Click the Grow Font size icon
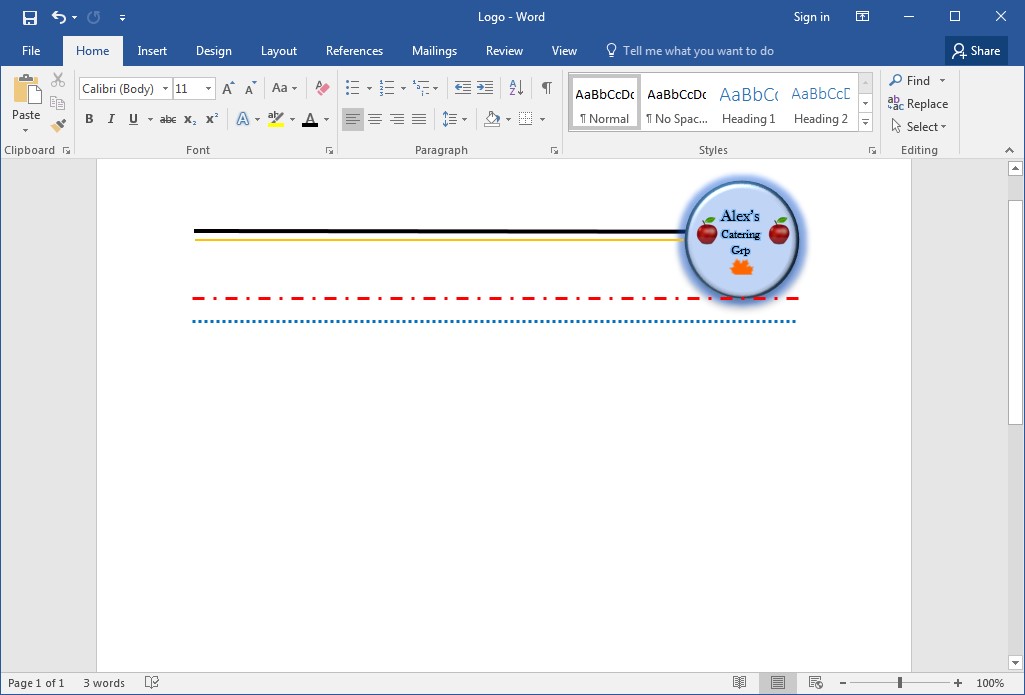This screenshot has height=695, width=1025. coord(228,89)
